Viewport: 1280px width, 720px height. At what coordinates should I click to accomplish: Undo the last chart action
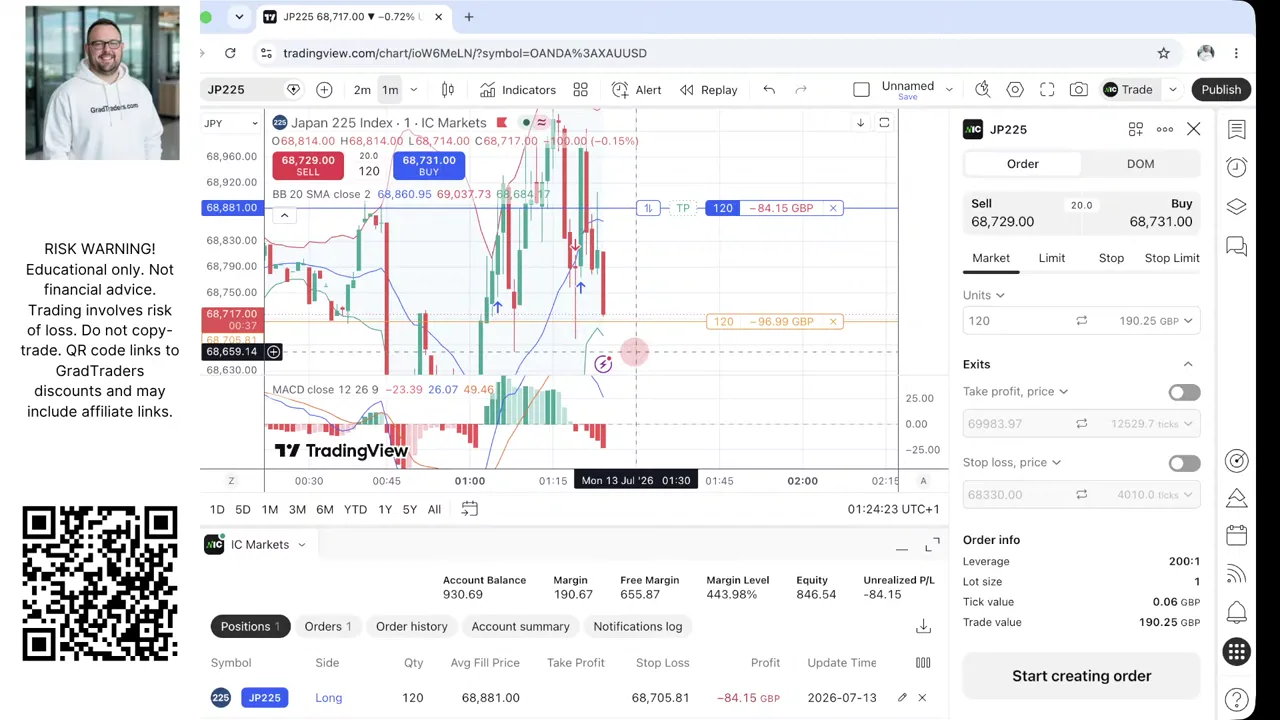coord(769,90)
